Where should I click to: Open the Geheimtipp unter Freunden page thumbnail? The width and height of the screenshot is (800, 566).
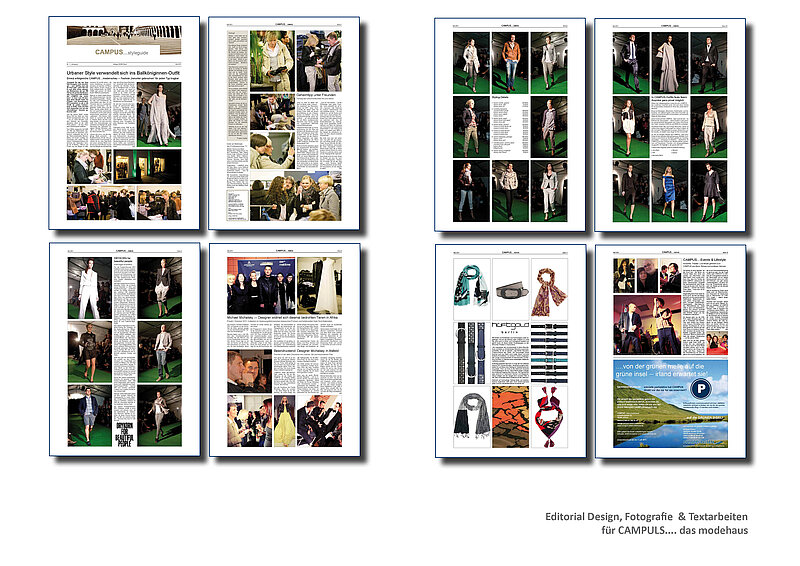pyautogui.click(x=284, y=123)
